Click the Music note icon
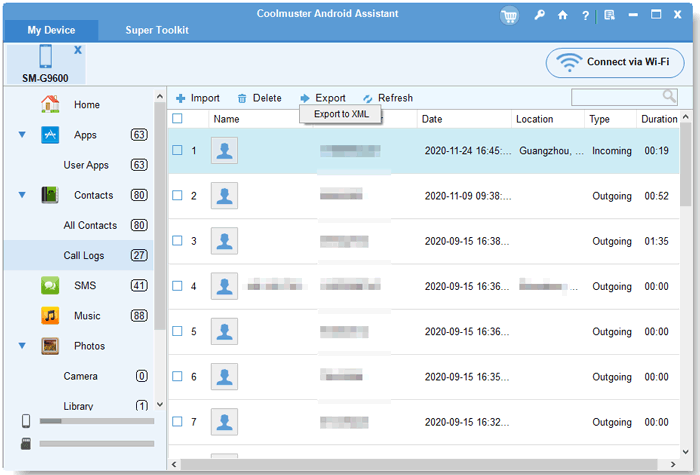Screen dimensions: 700x475 click(50, 316)
